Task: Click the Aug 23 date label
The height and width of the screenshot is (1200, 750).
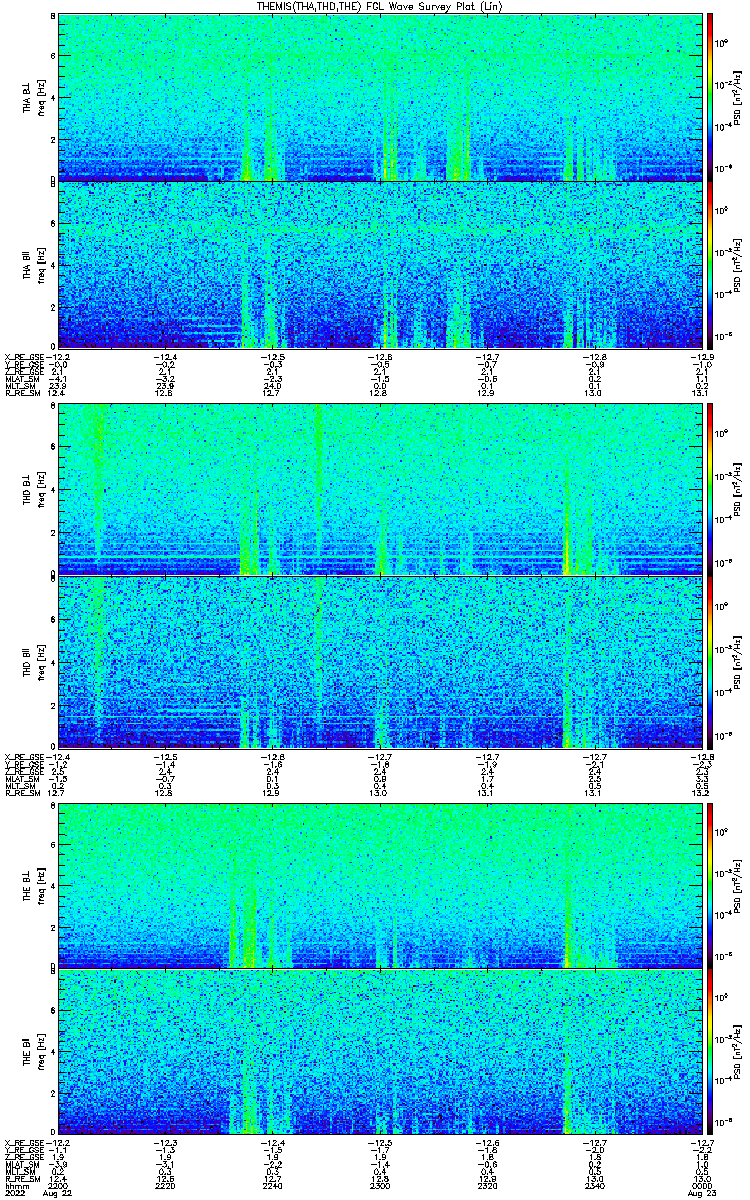Action: coord(700,1192)
